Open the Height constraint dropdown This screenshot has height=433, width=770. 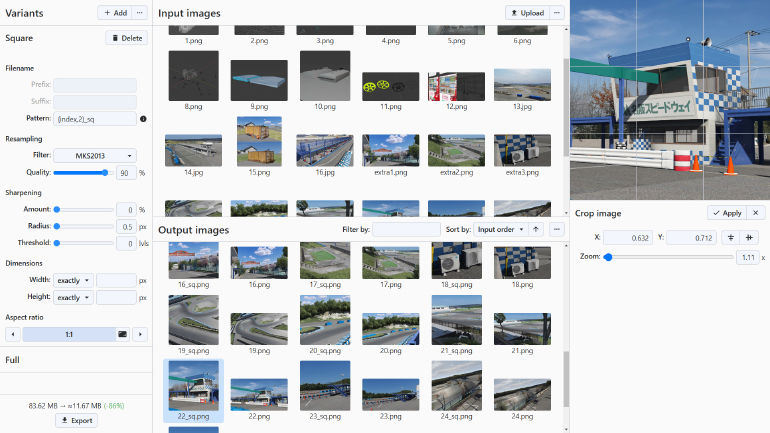pos(73,298)
